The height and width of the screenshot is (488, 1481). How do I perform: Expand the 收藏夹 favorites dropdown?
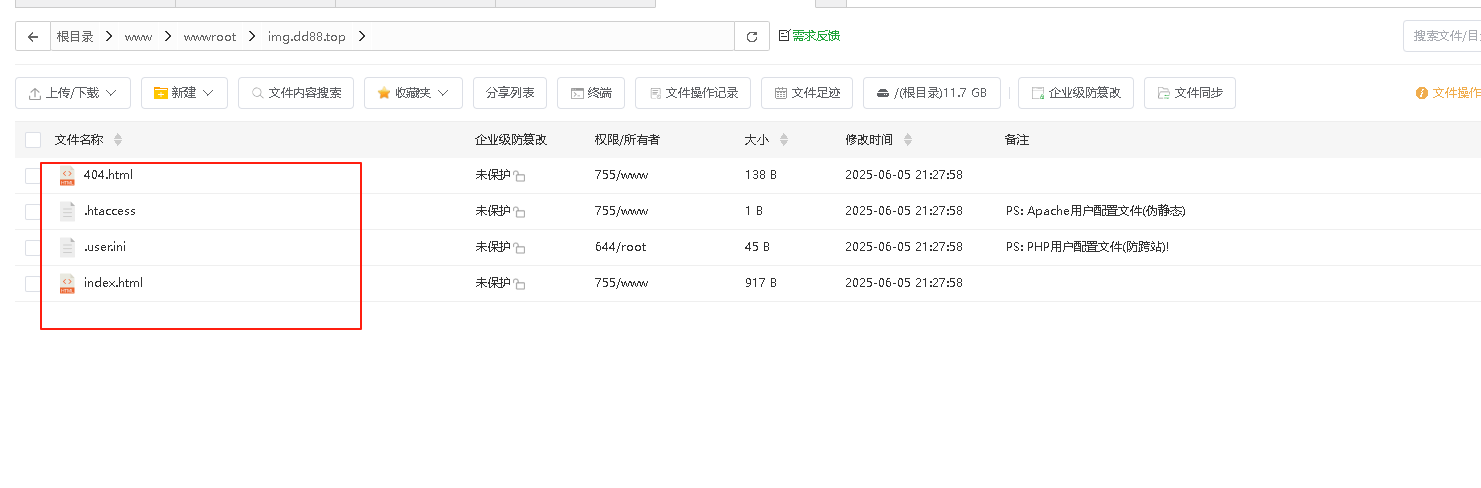[x=413, y=93]
